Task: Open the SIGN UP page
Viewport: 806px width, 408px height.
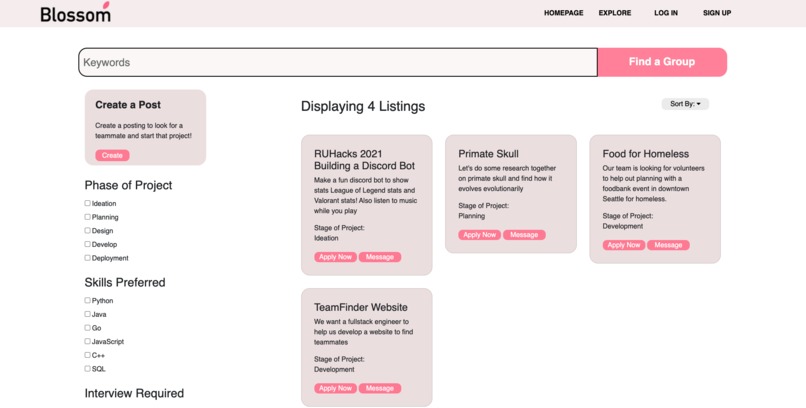Action: click(717, 13)
